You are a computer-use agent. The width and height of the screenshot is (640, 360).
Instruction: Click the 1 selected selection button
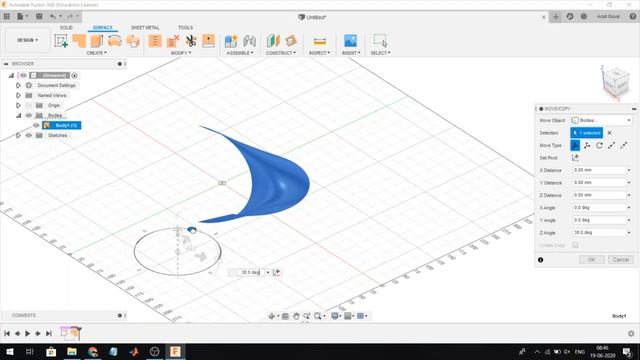click(587, 133)
